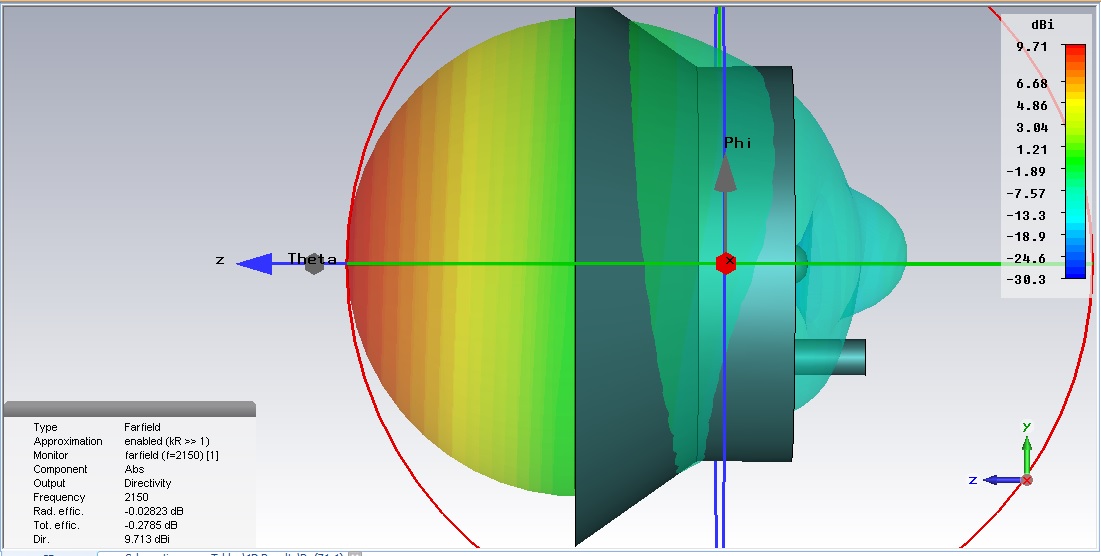Click the small blue z arrow in orientation gizmo
The height and width of the screenshot is (556, 1101).
[1002, 480]
